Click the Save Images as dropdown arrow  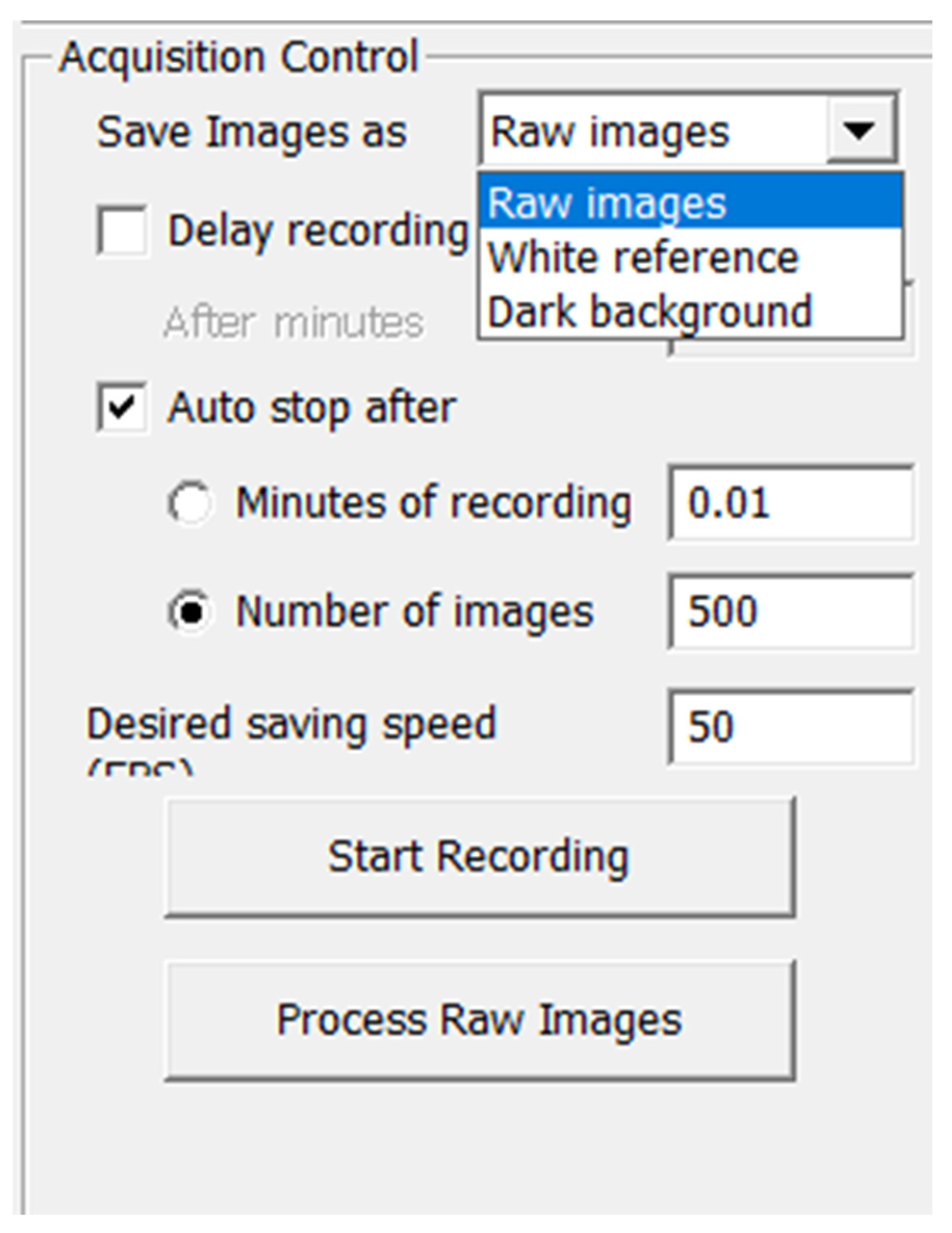859,131
